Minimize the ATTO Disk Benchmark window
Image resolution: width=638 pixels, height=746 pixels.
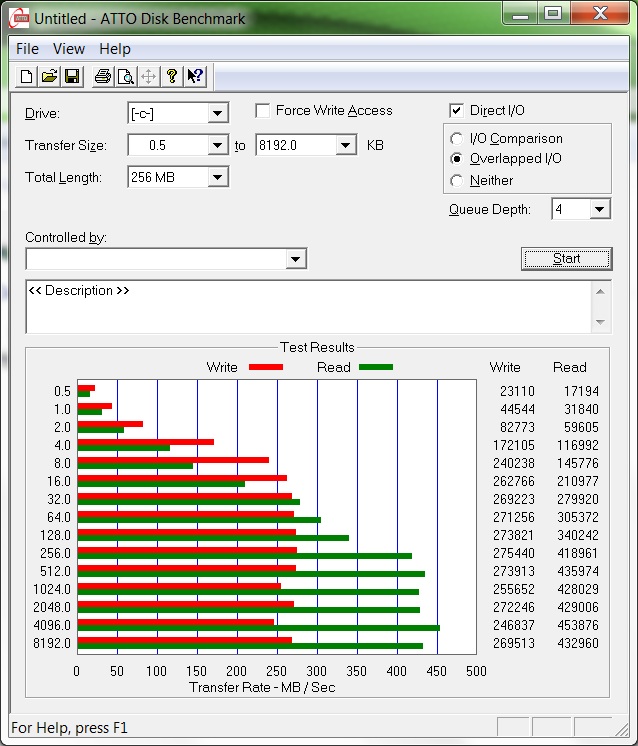pyautogui.click(x=520, y=14)
